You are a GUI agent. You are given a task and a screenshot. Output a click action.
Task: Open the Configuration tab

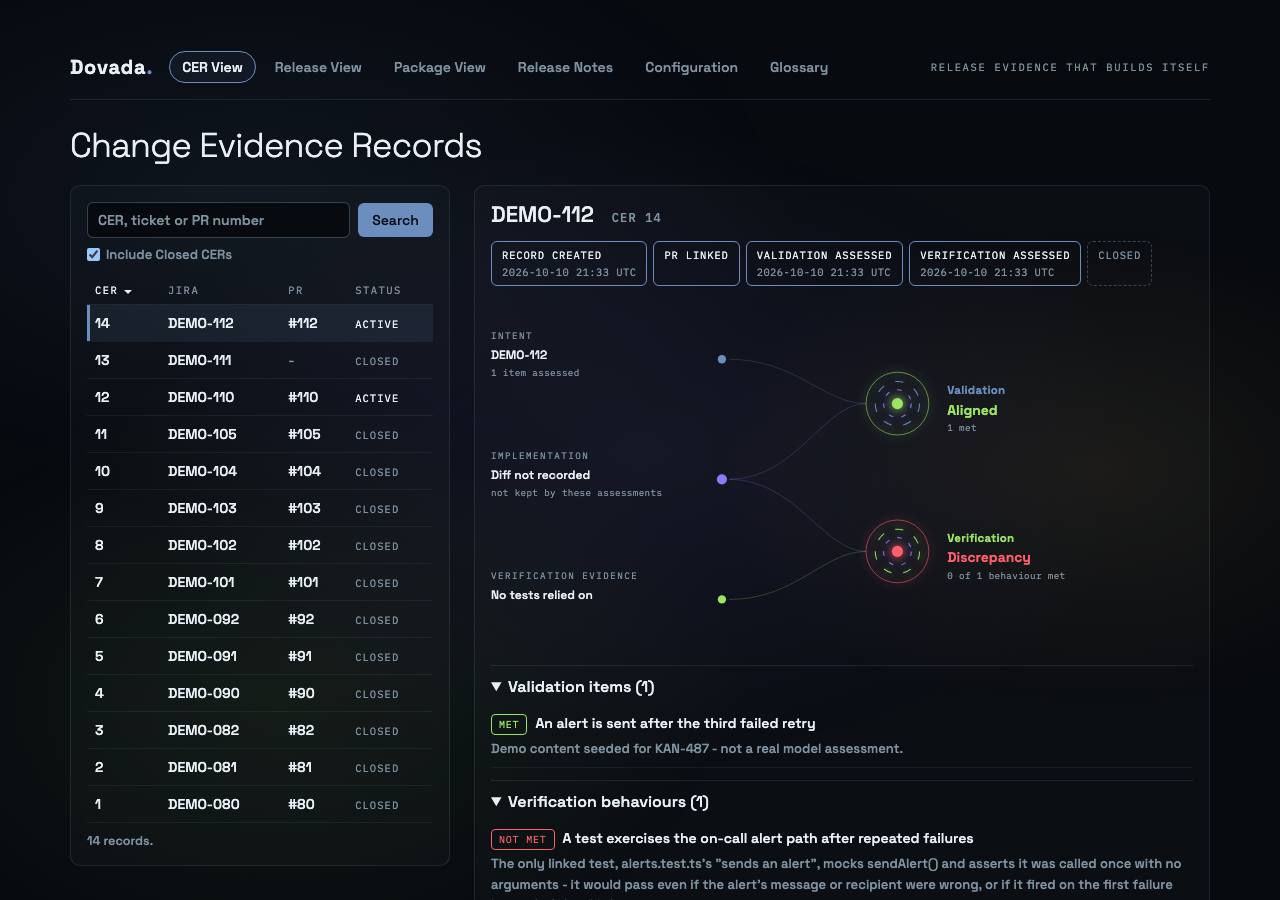pyautogui.click(x=691, y=67)
